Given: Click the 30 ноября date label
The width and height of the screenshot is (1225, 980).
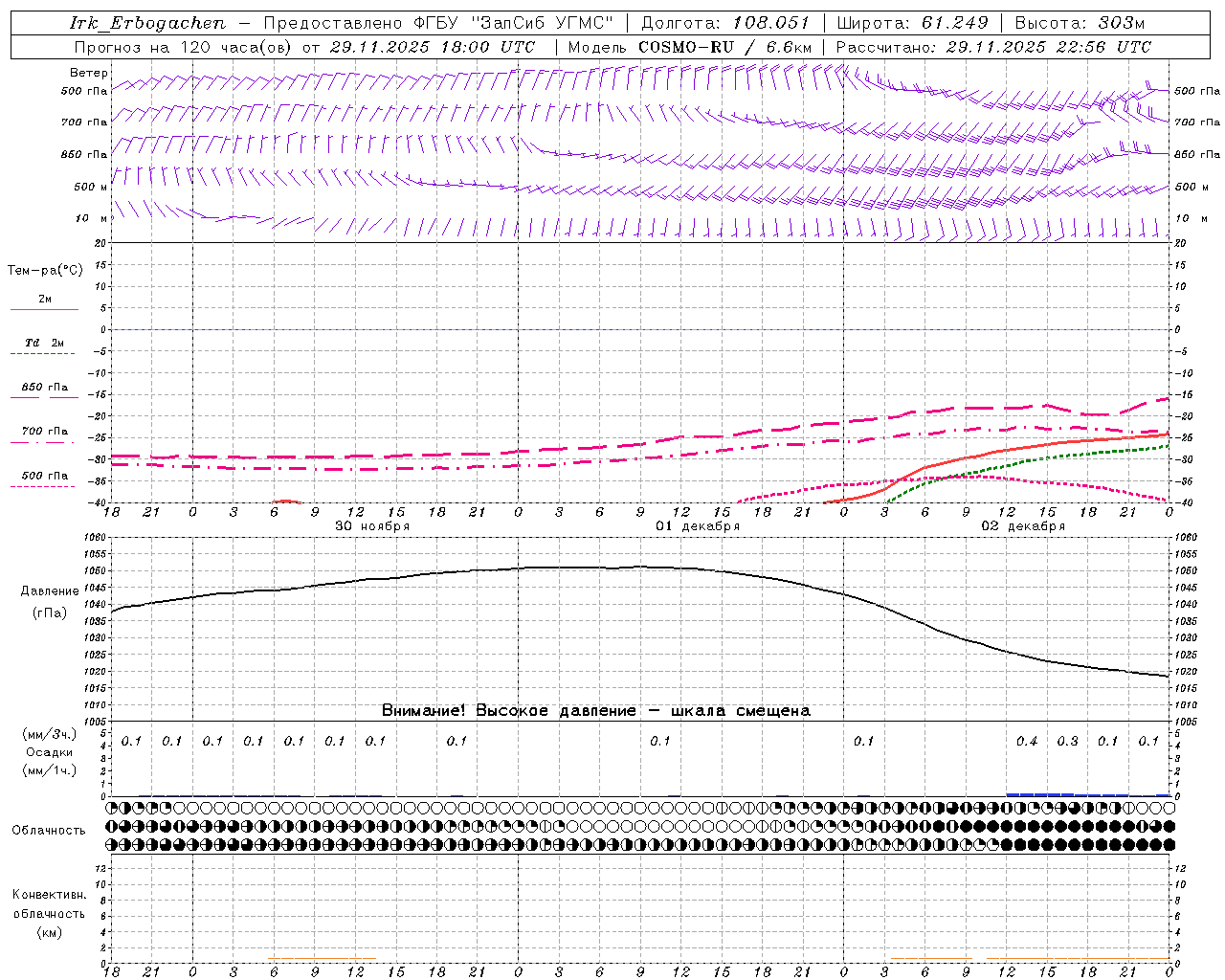Looking at the screenshot, I should pyautogui.click(x=372, y=526).
